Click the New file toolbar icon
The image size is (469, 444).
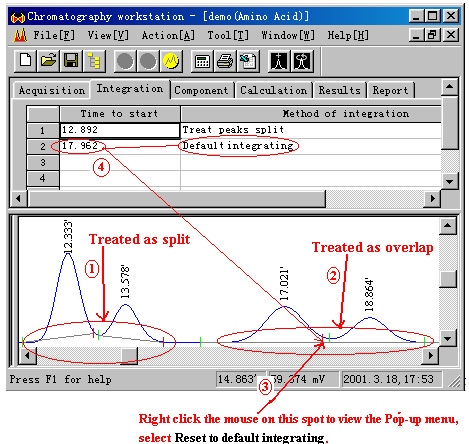25,61
